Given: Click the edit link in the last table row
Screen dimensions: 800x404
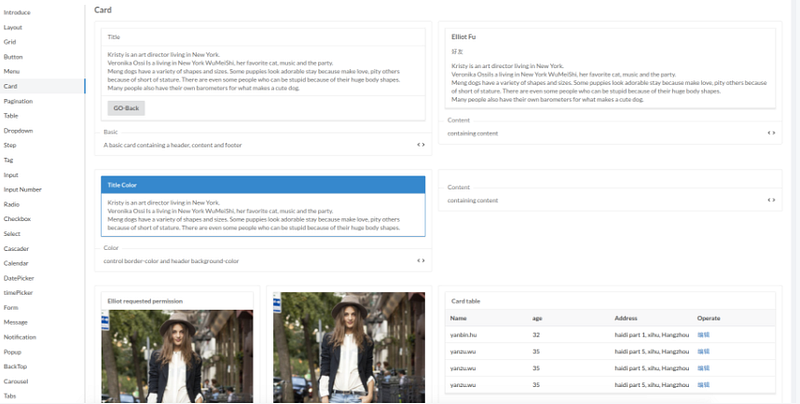Looking at the screenshot, I should point(703,385).
